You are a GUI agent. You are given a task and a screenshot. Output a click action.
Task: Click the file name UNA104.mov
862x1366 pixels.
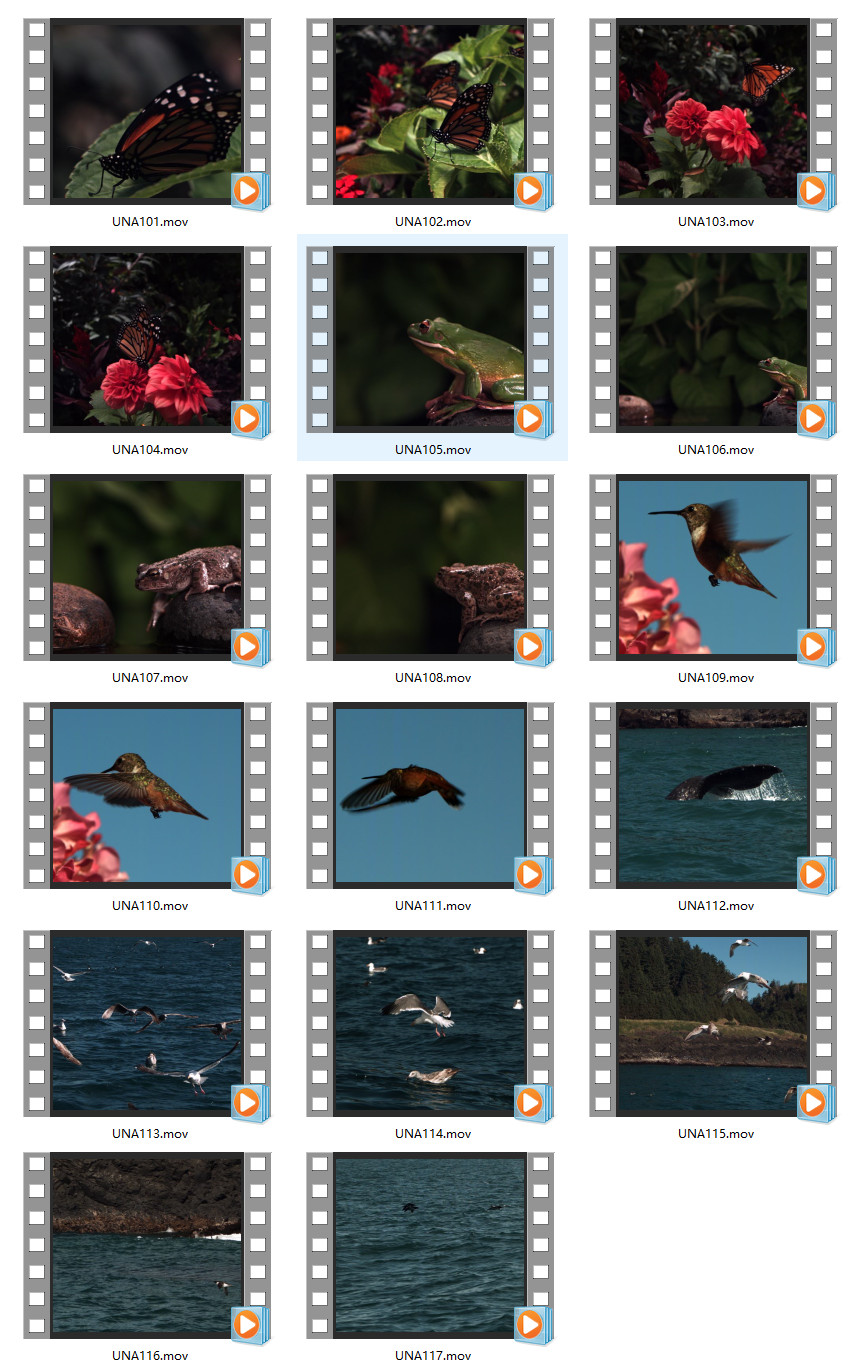(x=150, y=450)
